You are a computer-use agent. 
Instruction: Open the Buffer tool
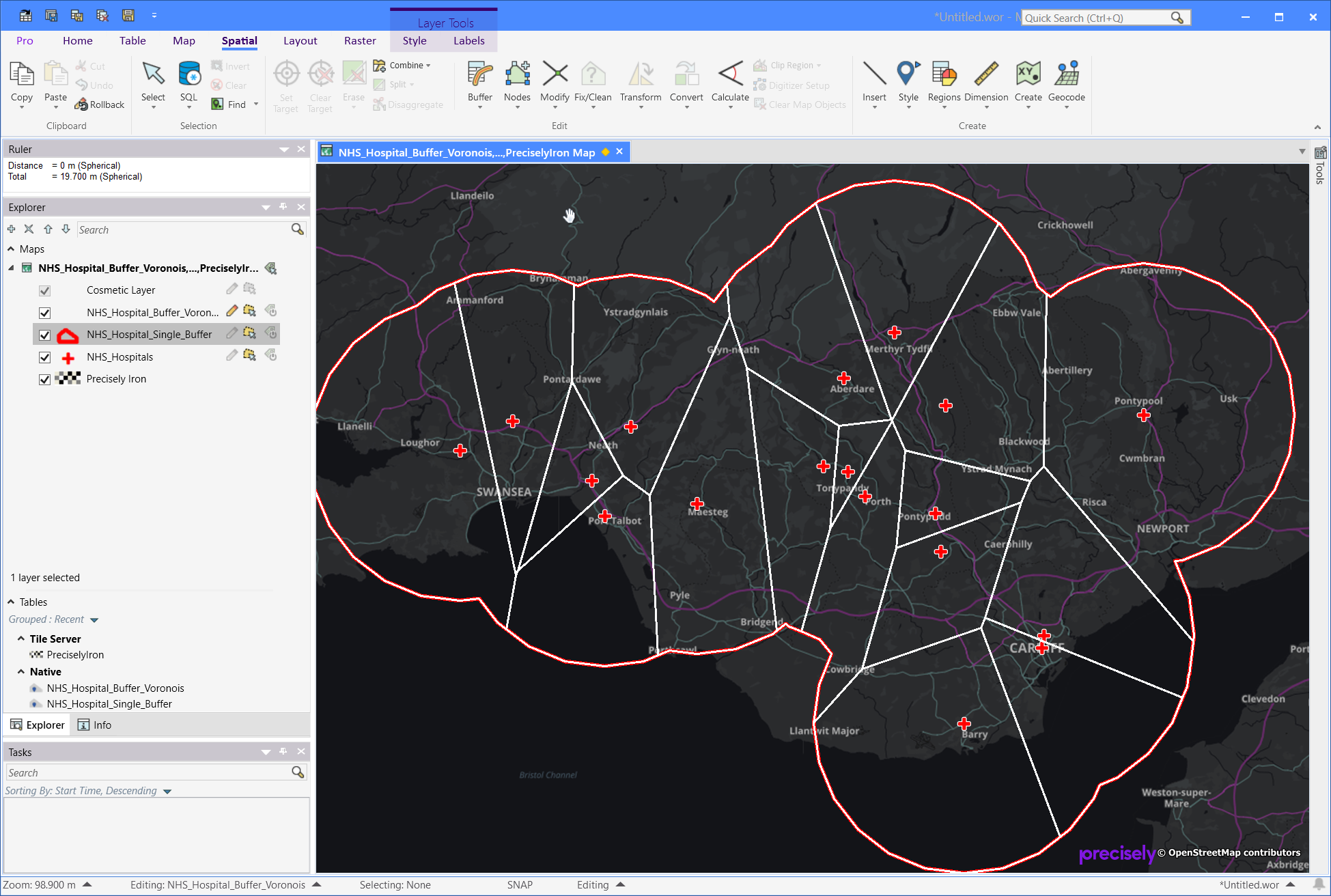[479, 82]
